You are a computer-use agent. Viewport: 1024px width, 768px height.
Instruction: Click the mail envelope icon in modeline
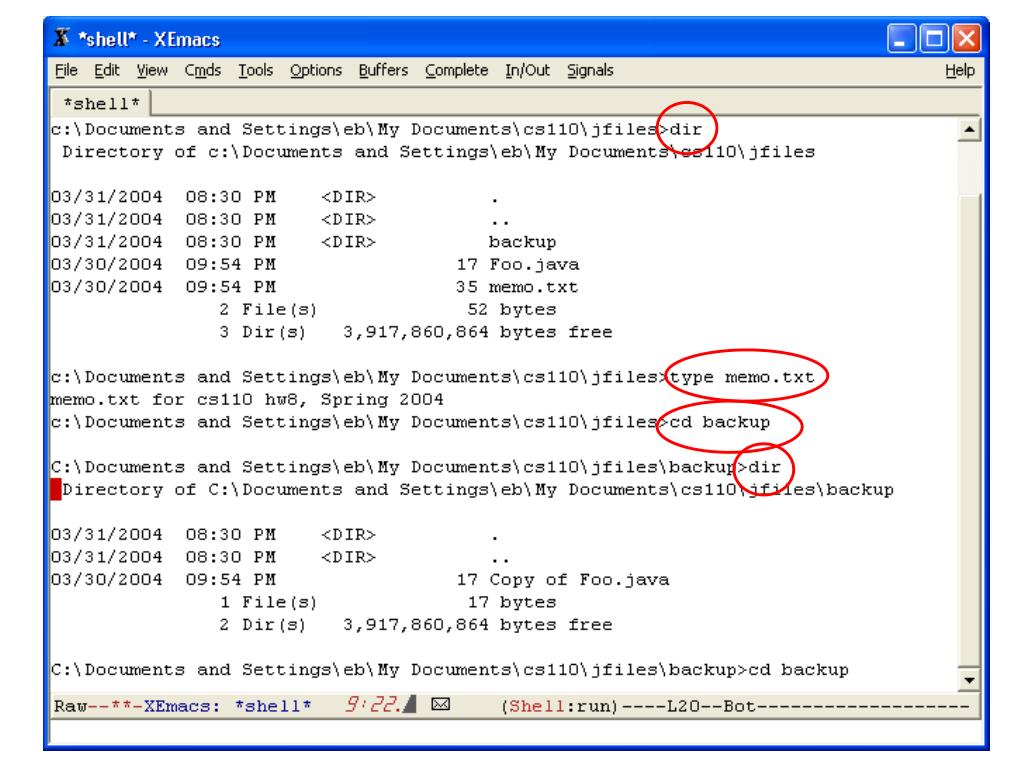pyautogui.click(x=441, y=704)
